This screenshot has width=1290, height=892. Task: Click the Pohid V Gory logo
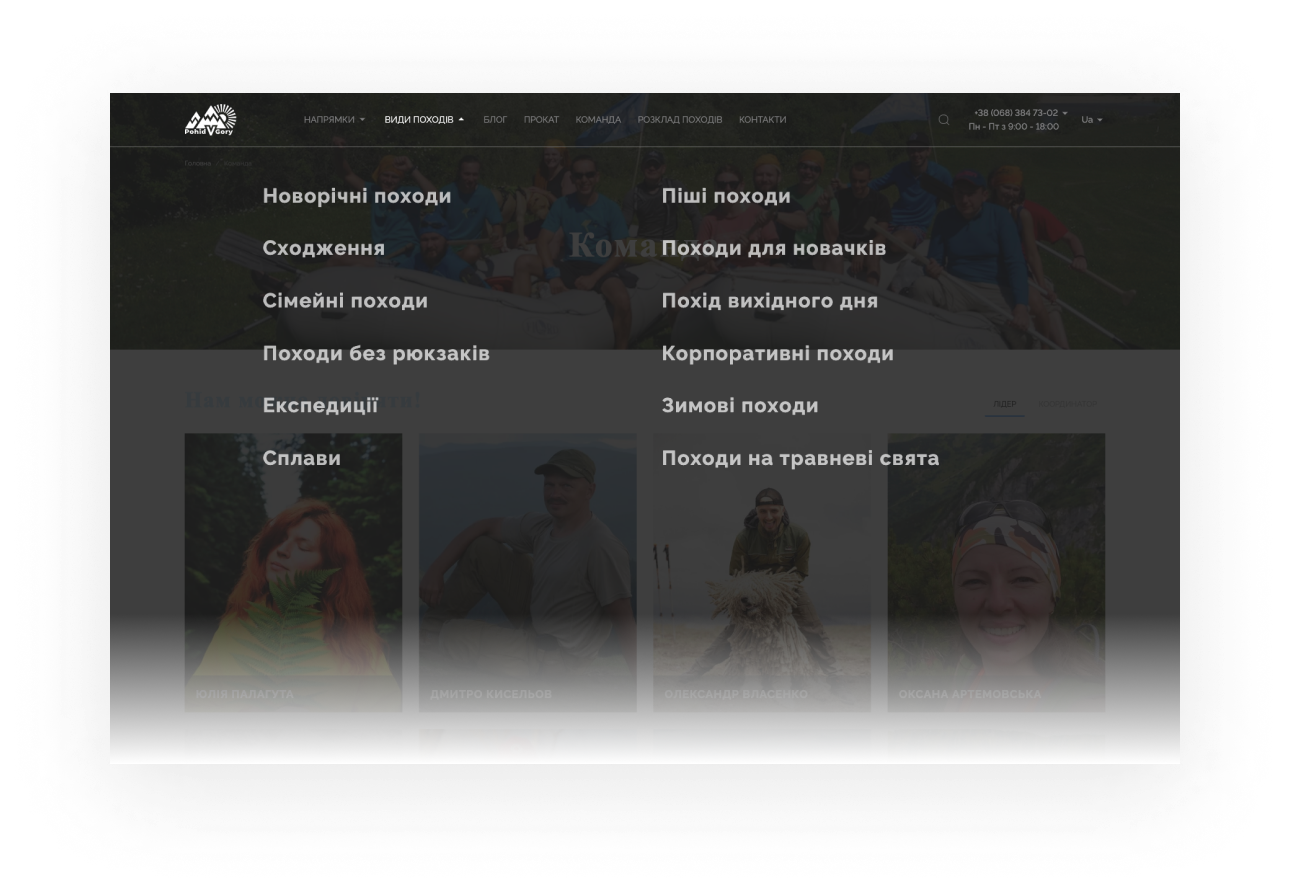tap(210, 120)
